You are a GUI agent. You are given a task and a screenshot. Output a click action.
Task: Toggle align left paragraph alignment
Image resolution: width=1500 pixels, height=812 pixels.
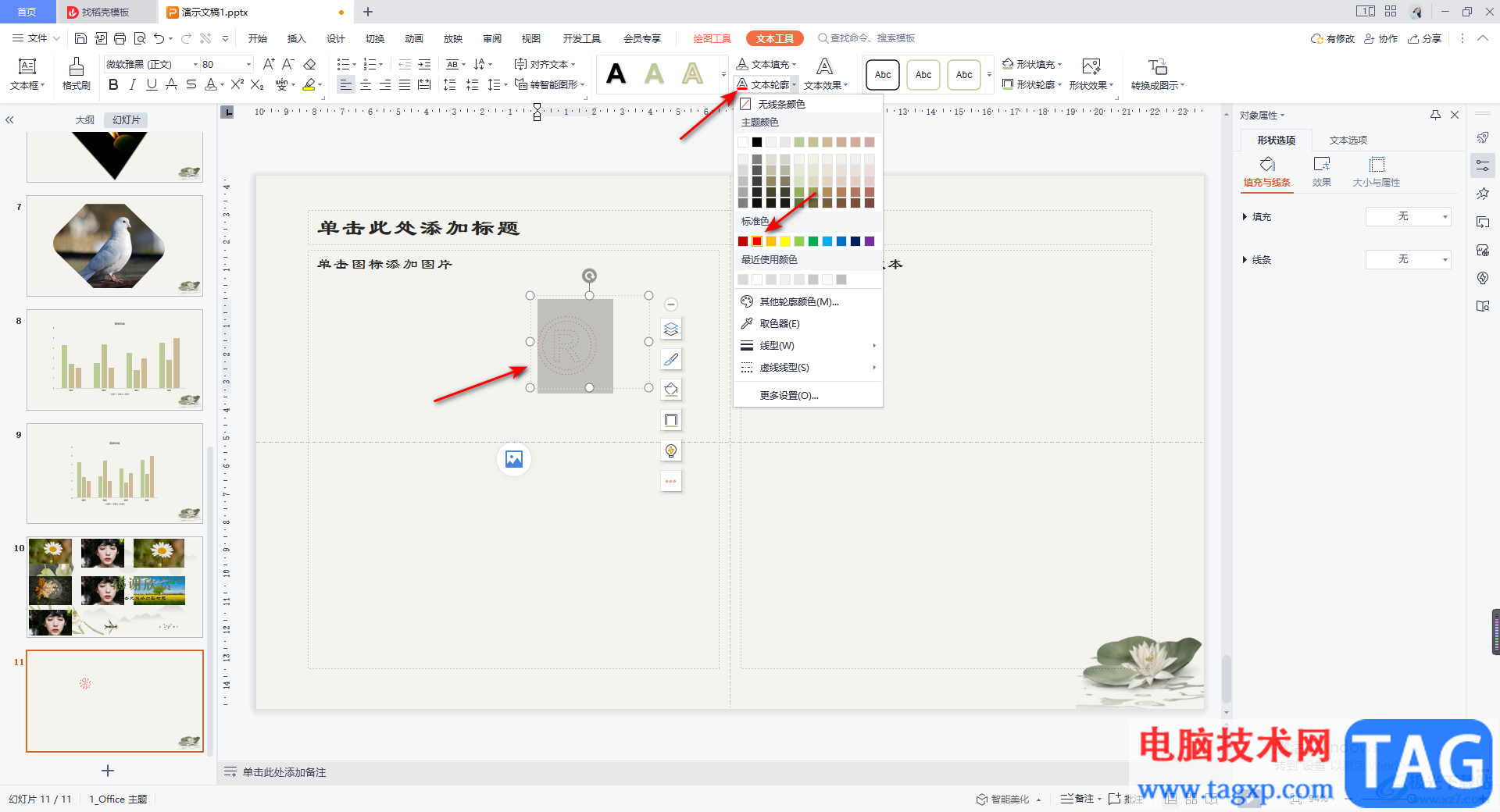coord(346,84)
